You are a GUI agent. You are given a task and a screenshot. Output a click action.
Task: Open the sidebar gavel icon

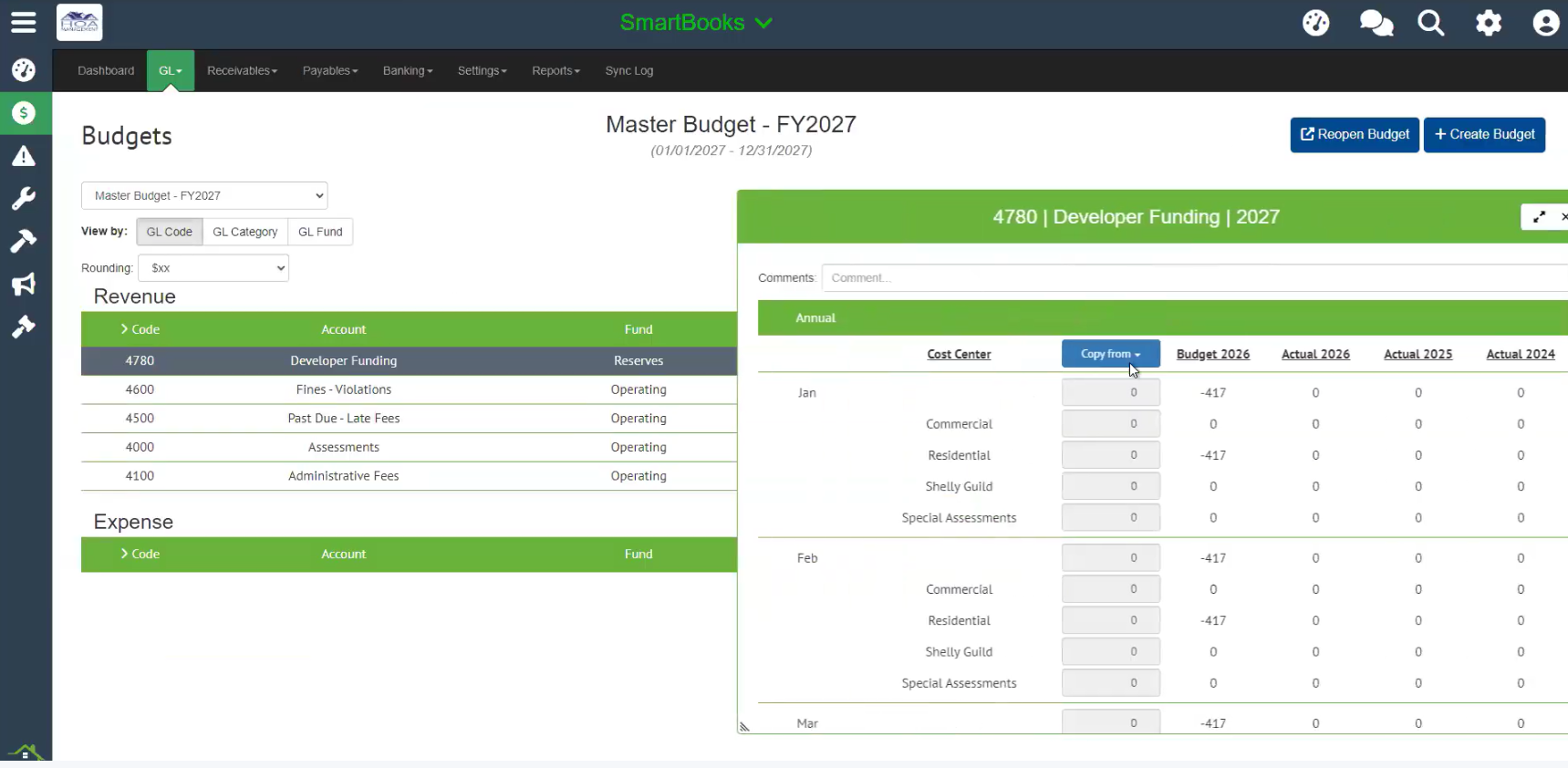pyautogui.click(x=24, y=327)
